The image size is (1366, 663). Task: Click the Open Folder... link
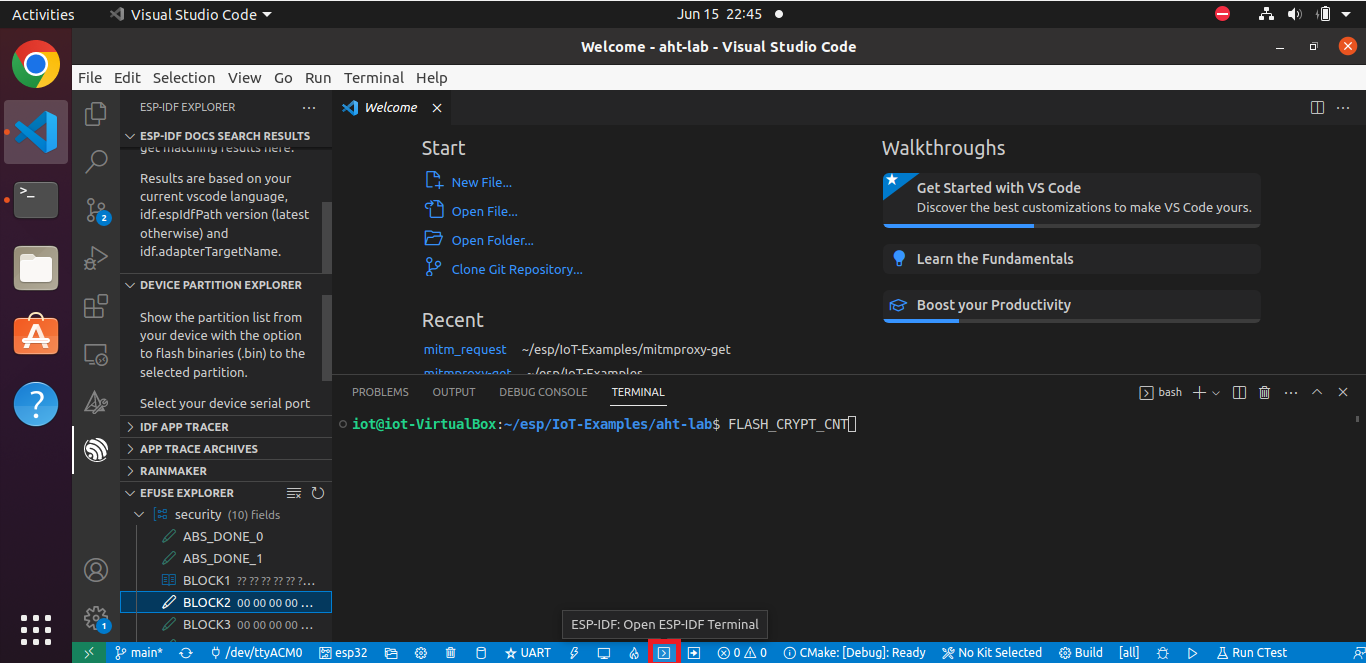tap(492, 240)
